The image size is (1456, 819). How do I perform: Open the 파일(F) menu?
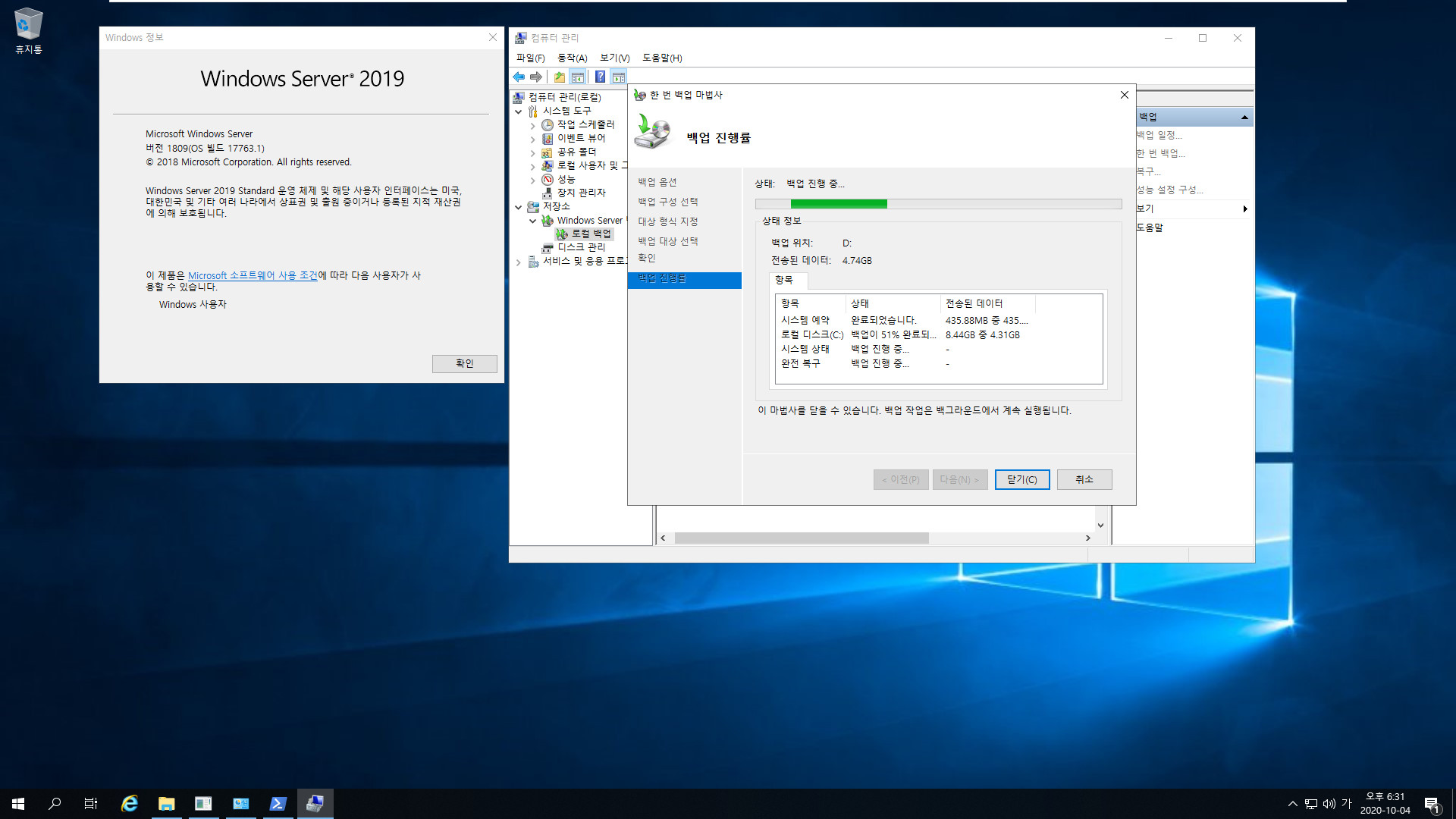tap(530, 58)
